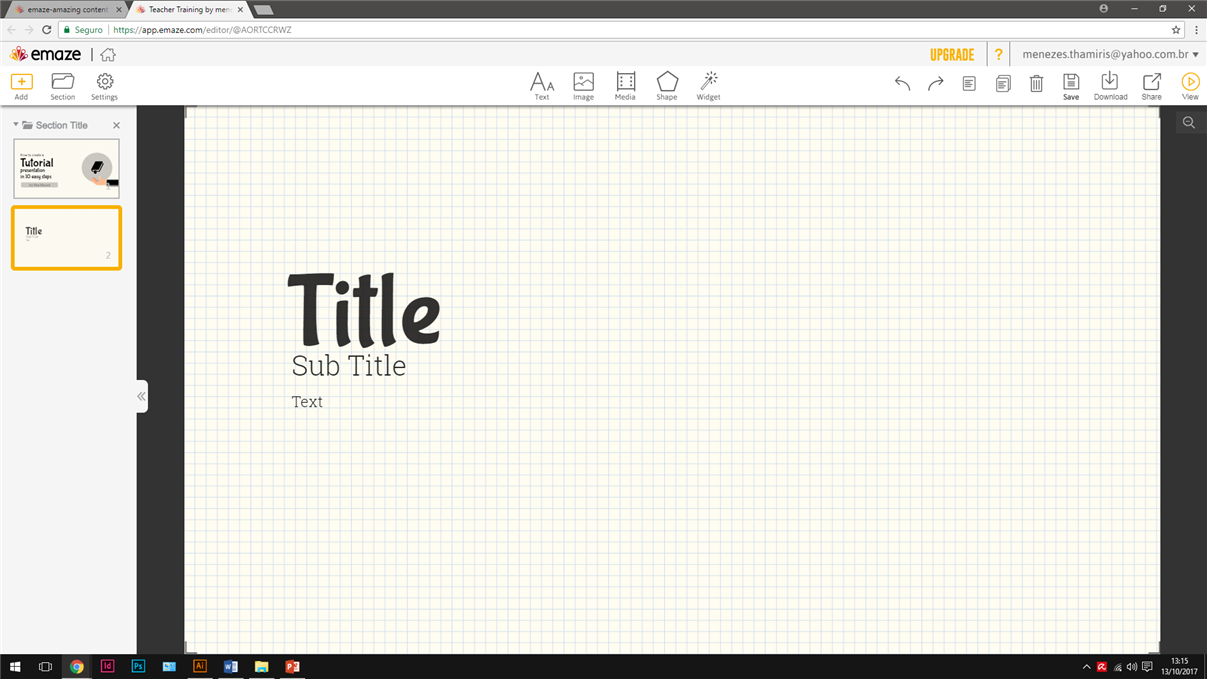
Task: Open help with the question mark
Action: click(998, 55)
